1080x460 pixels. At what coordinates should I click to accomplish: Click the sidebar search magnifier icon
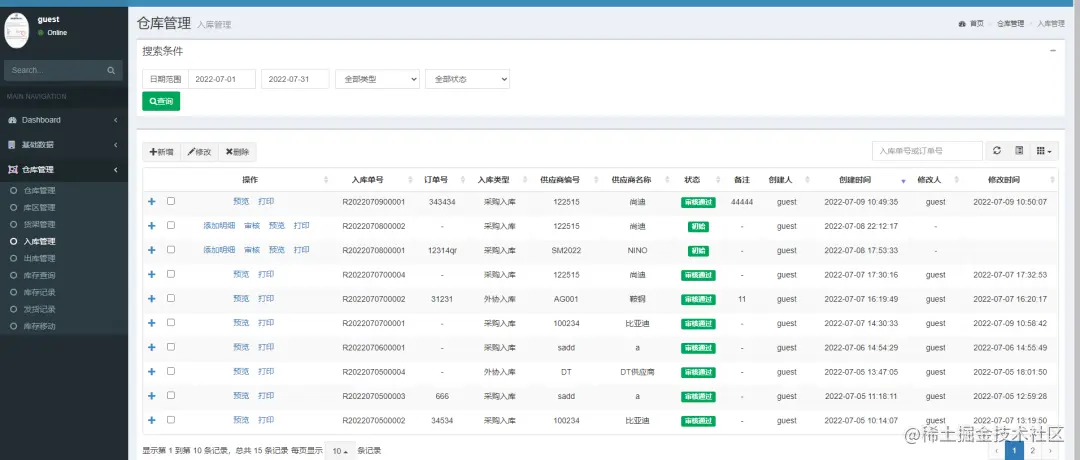pyautogui.click(x=111, y=70)
